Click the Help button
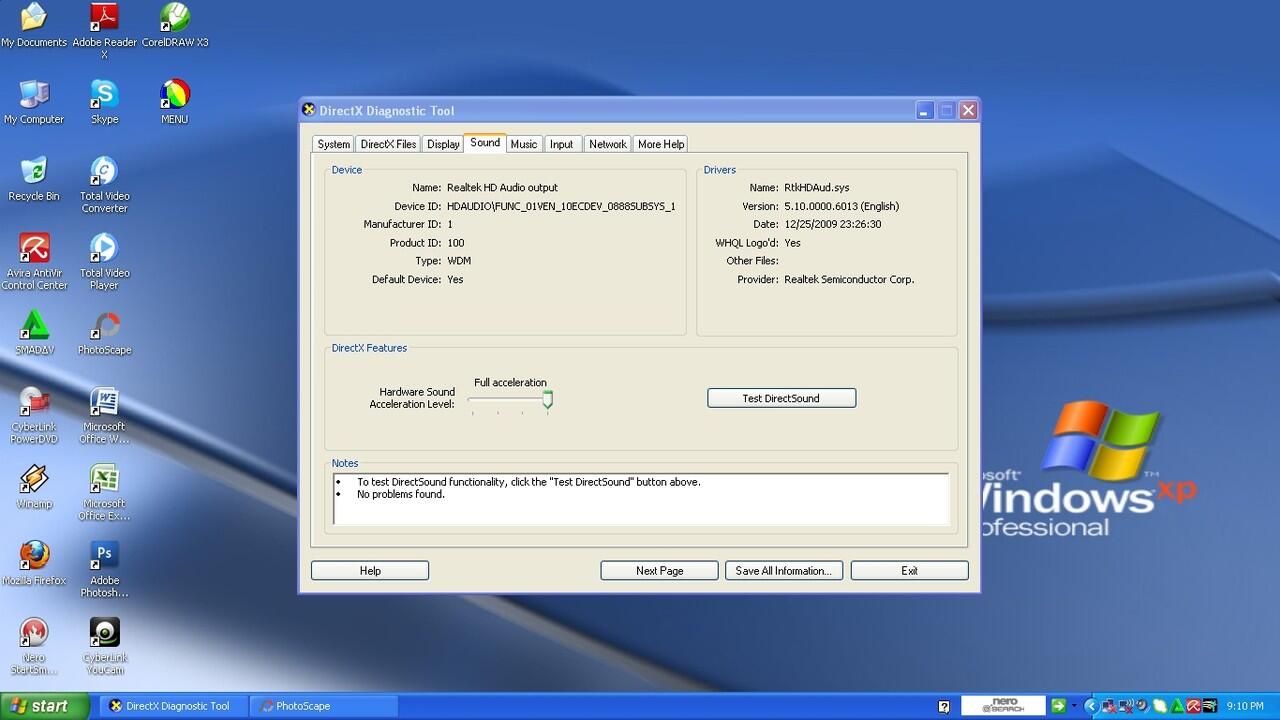 370,570
